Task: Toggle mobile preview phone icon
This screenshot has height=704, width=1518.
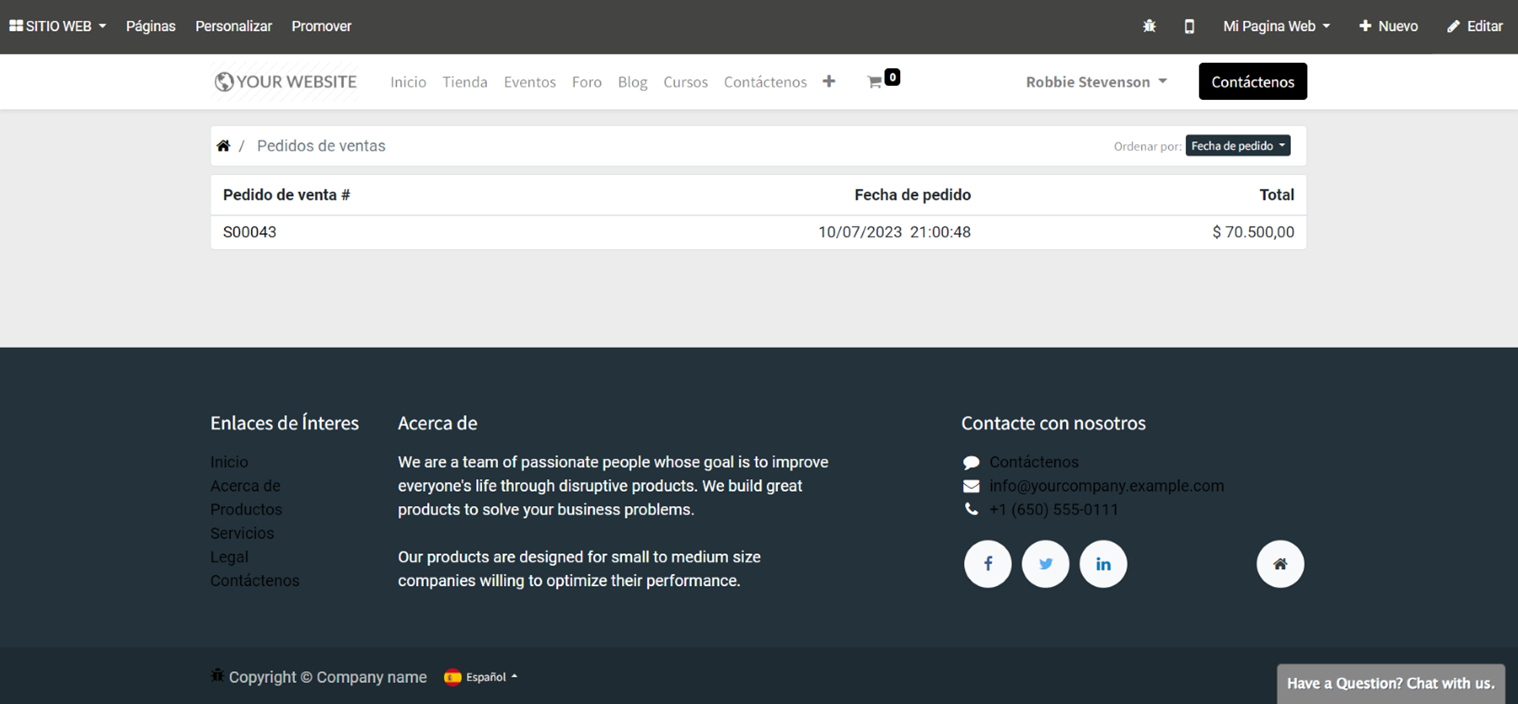Action: (1189, 27)
